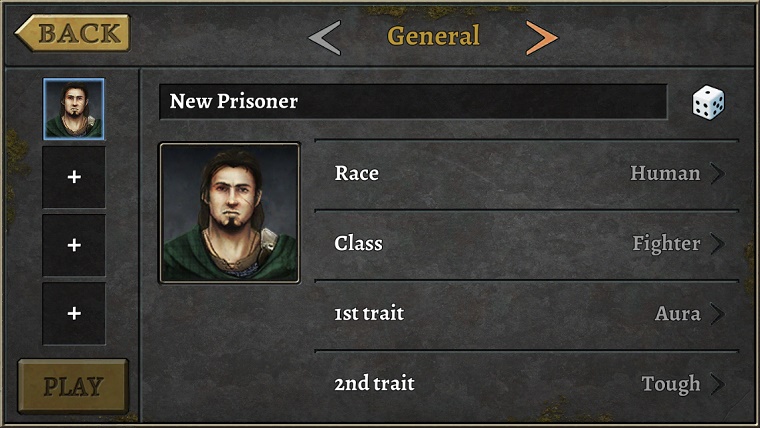Image resolution: width=760 pixels, height=428 pixels.
Task: Change the 1st trait option
Action: click(526, 314)
